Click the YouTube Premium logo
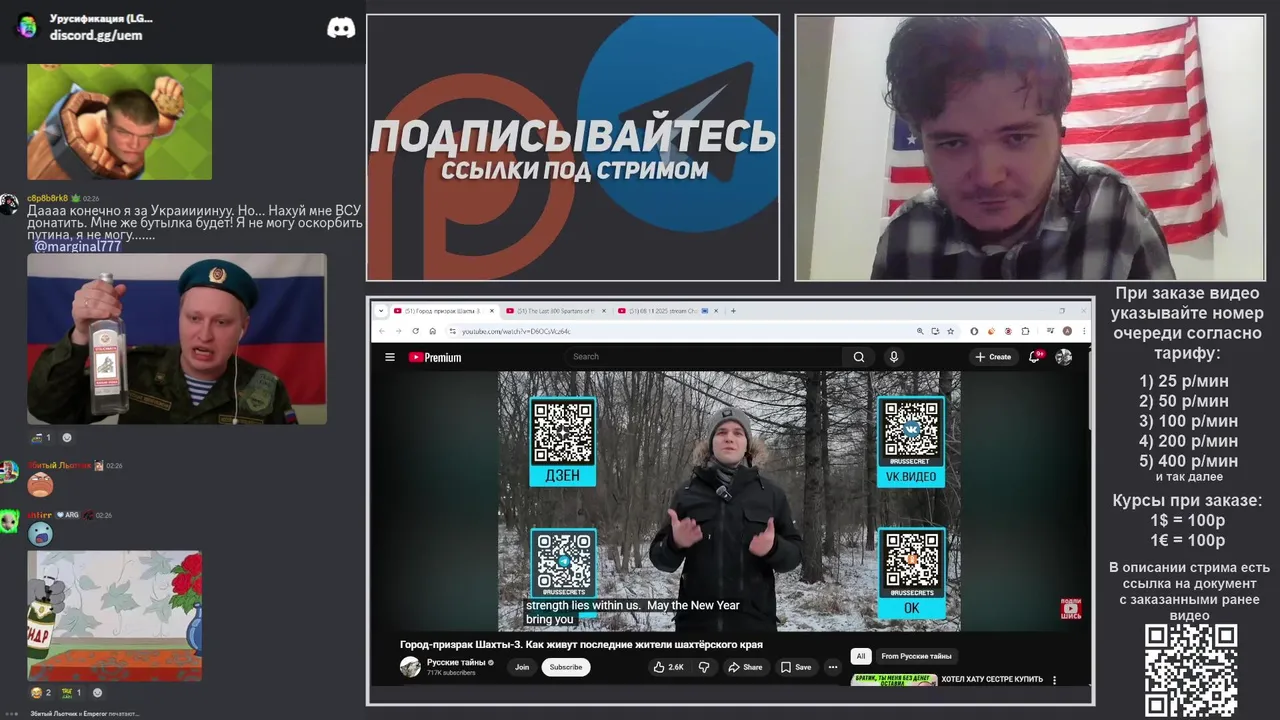Screen dimensions: 1280x720 [x=435, y=357]
